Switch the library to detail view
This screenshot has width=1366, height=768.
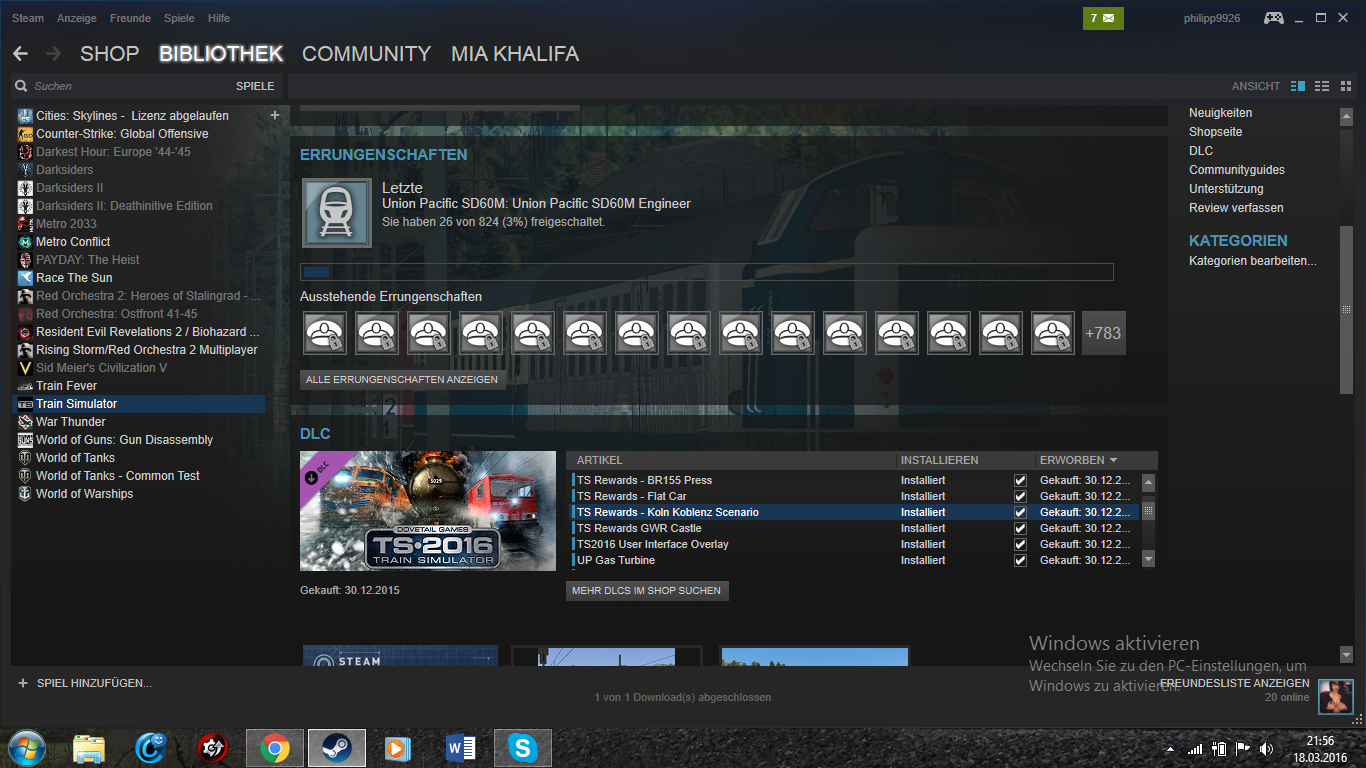click(x=1298, y=86)
